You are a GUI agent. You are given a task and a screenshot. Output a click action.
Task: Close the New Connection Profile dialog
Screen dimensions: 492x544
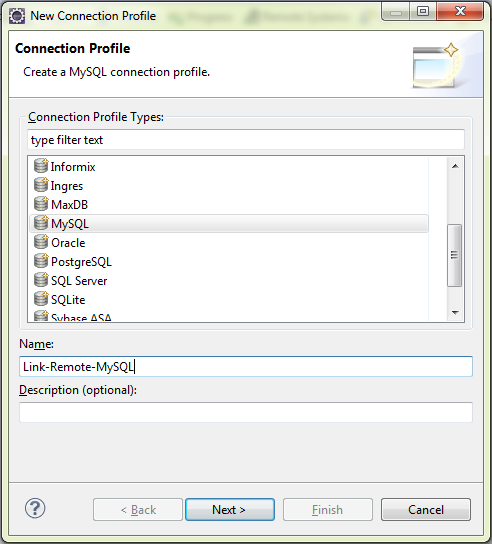[460, 11]
